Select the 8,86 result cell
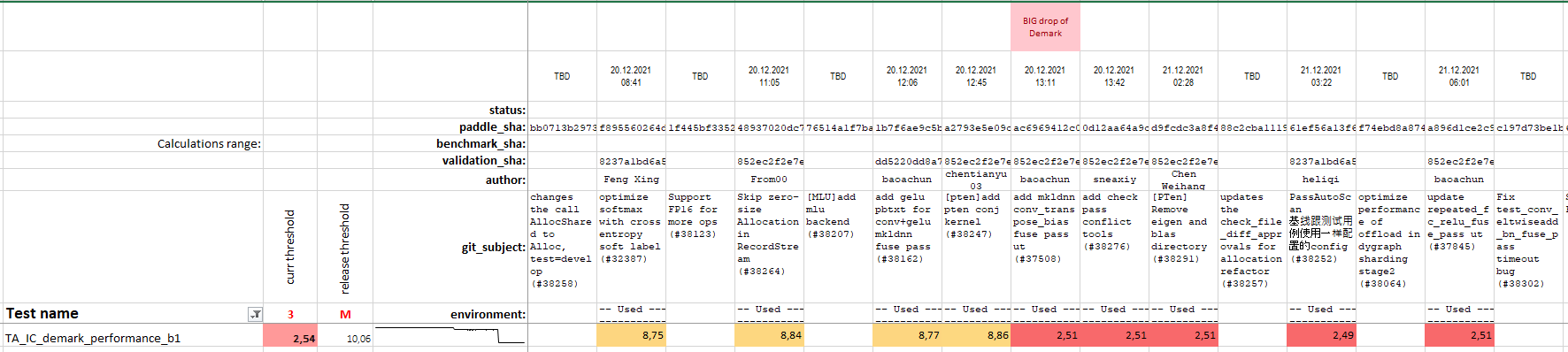The width and height of the screenshot is (1568, 352). [976, 335]
